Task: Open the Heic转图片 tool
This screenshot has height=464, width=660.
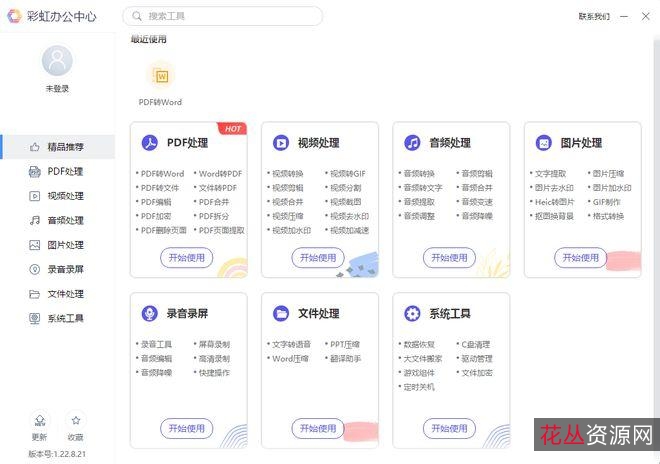Action: pos(554,202)
